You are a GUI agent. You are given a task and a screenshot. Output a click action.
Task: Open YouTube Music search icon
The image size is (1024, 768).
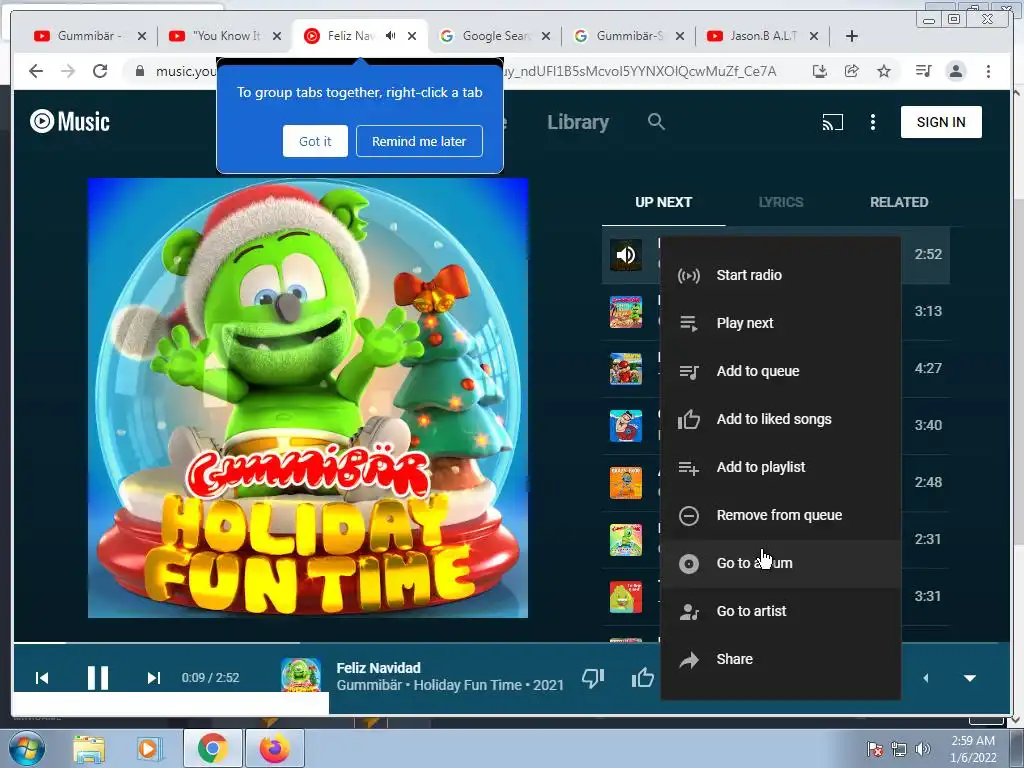[x=656, y=121]
